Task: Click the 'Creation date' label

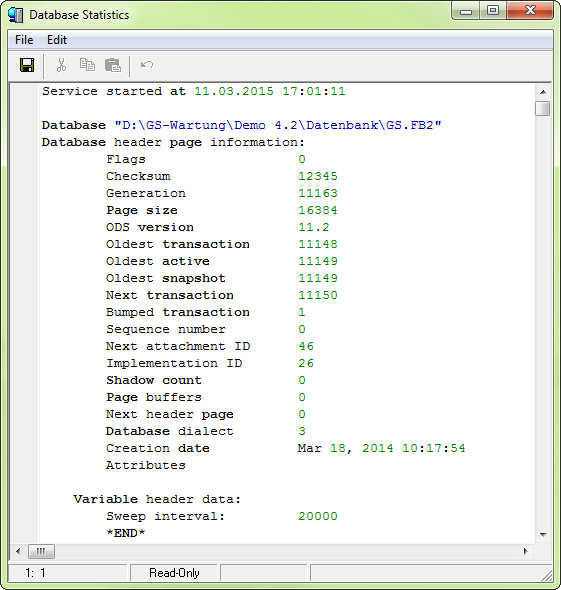Action: 158,448
